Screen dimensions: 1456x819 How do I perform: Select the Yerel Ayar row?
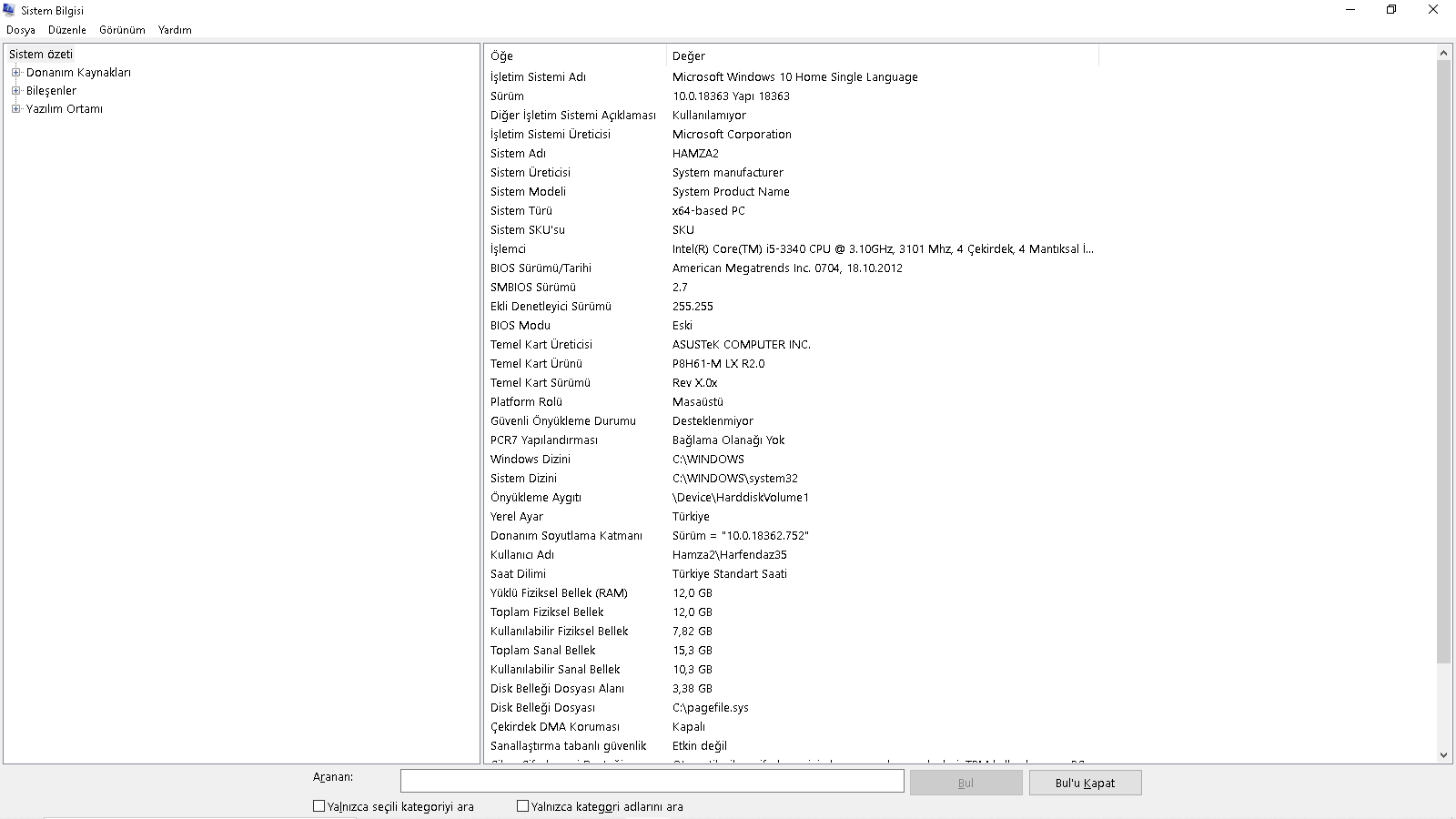(x=792, y=517)
